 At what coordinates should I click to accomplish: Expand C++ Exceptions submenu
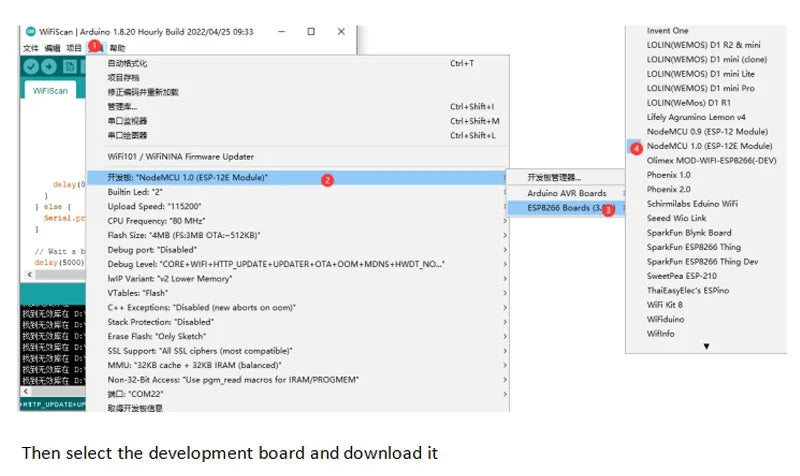[x=297, y=308]
